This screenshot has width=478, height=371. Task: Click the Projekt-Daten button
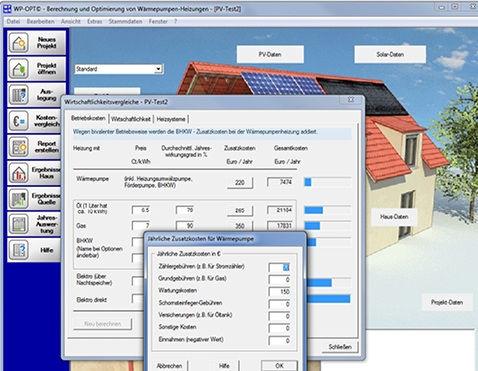coord(447,302)
